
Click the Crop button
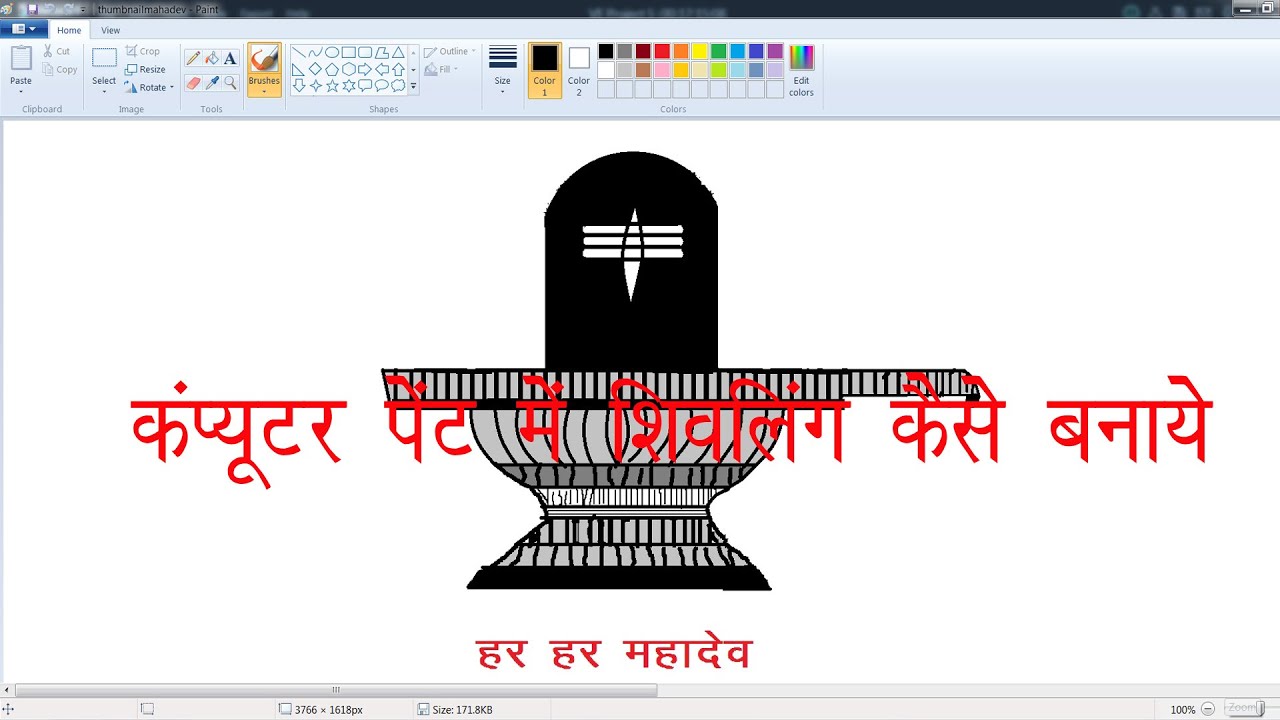[x=143, y=51]
